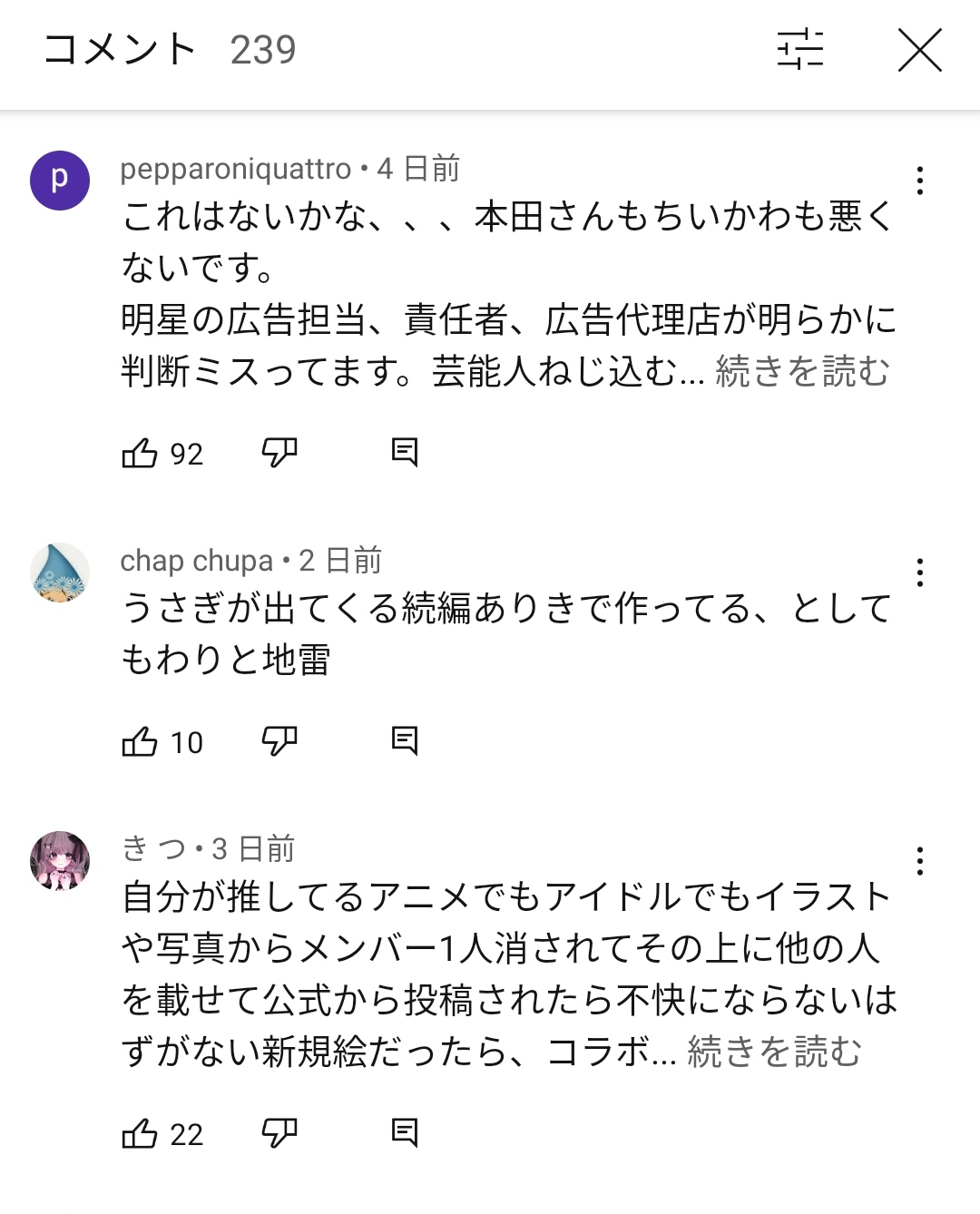Viewport: 980px width, 1214px height.
Task: Close the comments panel
Action: pyautogui.click(x=919, y=49)
